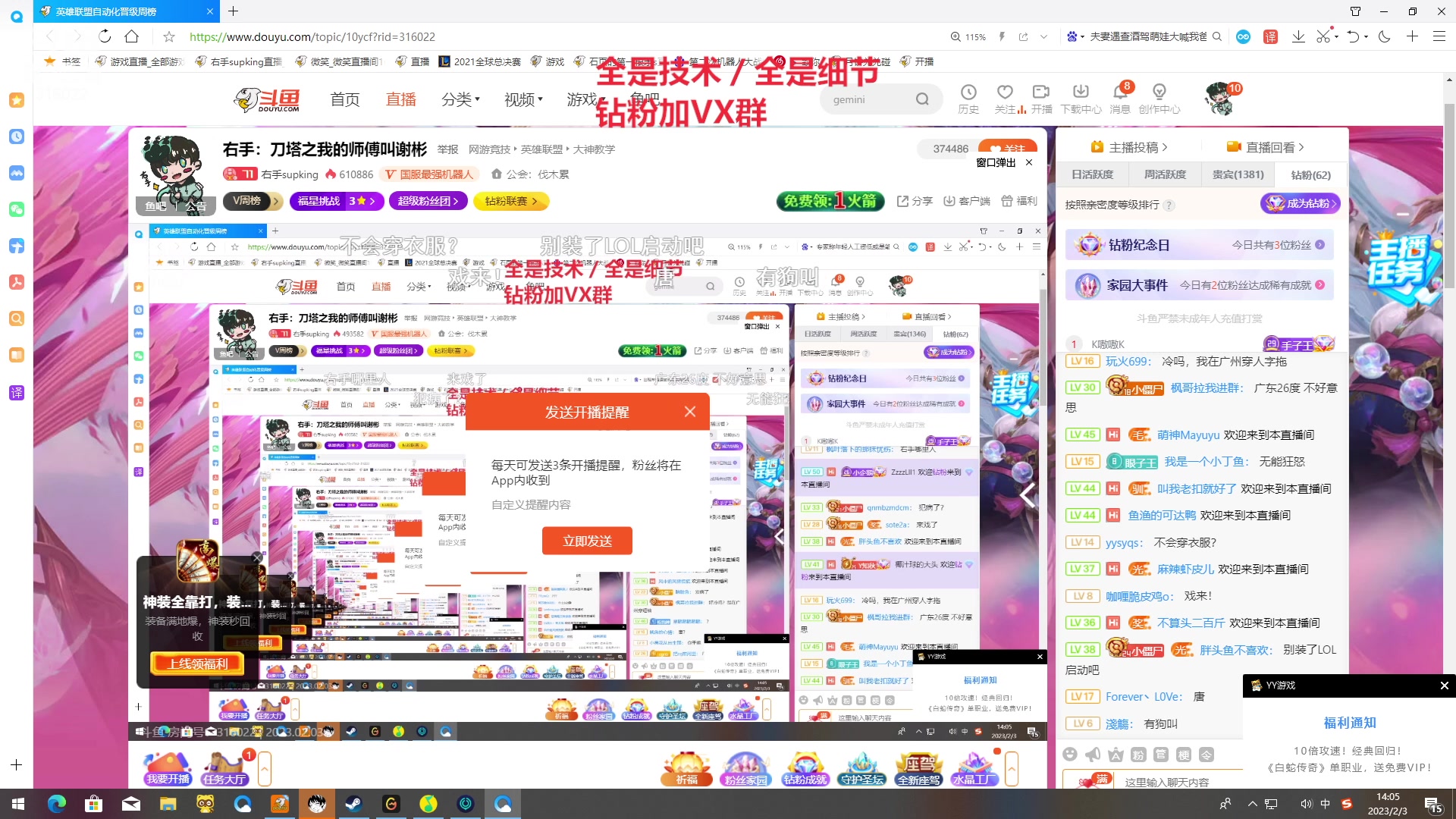Image resolution: width=1456 pixels, height=819 pixels.
Task: Click the 梗 meme icon in chat toolbar
Action: 1184,754
